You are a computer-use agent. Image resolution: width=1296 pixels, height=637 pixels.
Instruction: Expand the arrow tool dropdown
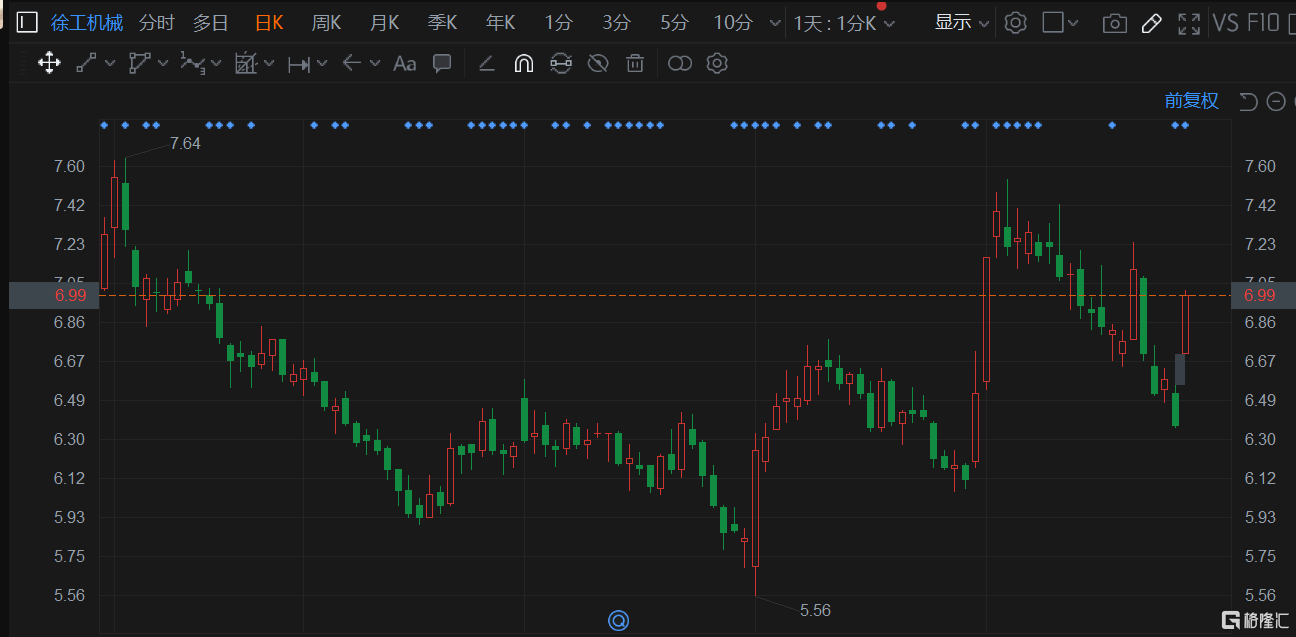click(x=374, y=64)
